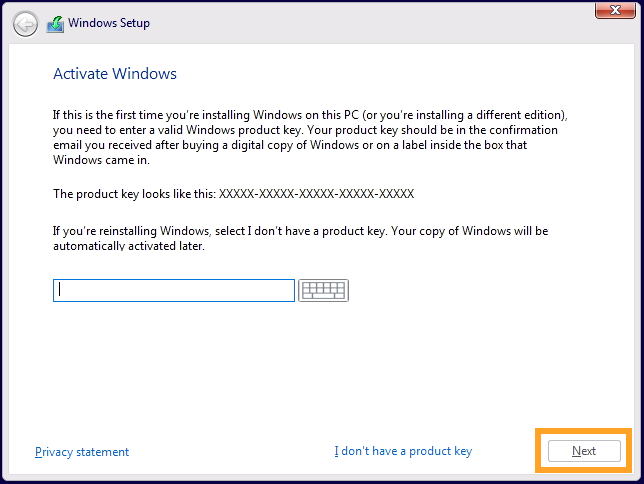Viewport: 644px width, 484px height.
Task: Click "The product key looks like this" label
Action: point(134,194)
